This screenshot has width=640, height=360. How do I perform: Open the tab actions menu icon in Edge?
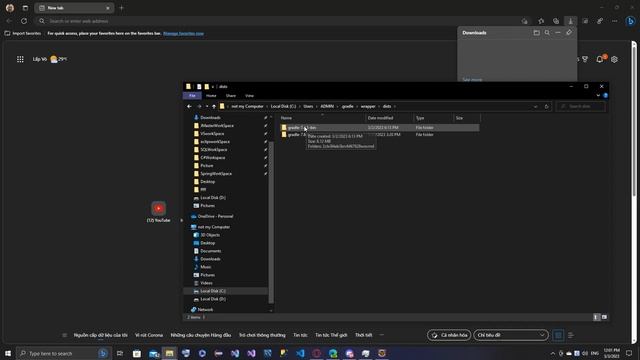(25, 8)
